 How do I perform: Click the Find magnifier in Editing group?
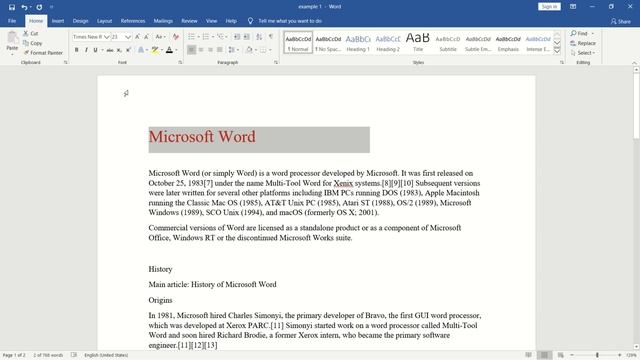coord(573,33)
